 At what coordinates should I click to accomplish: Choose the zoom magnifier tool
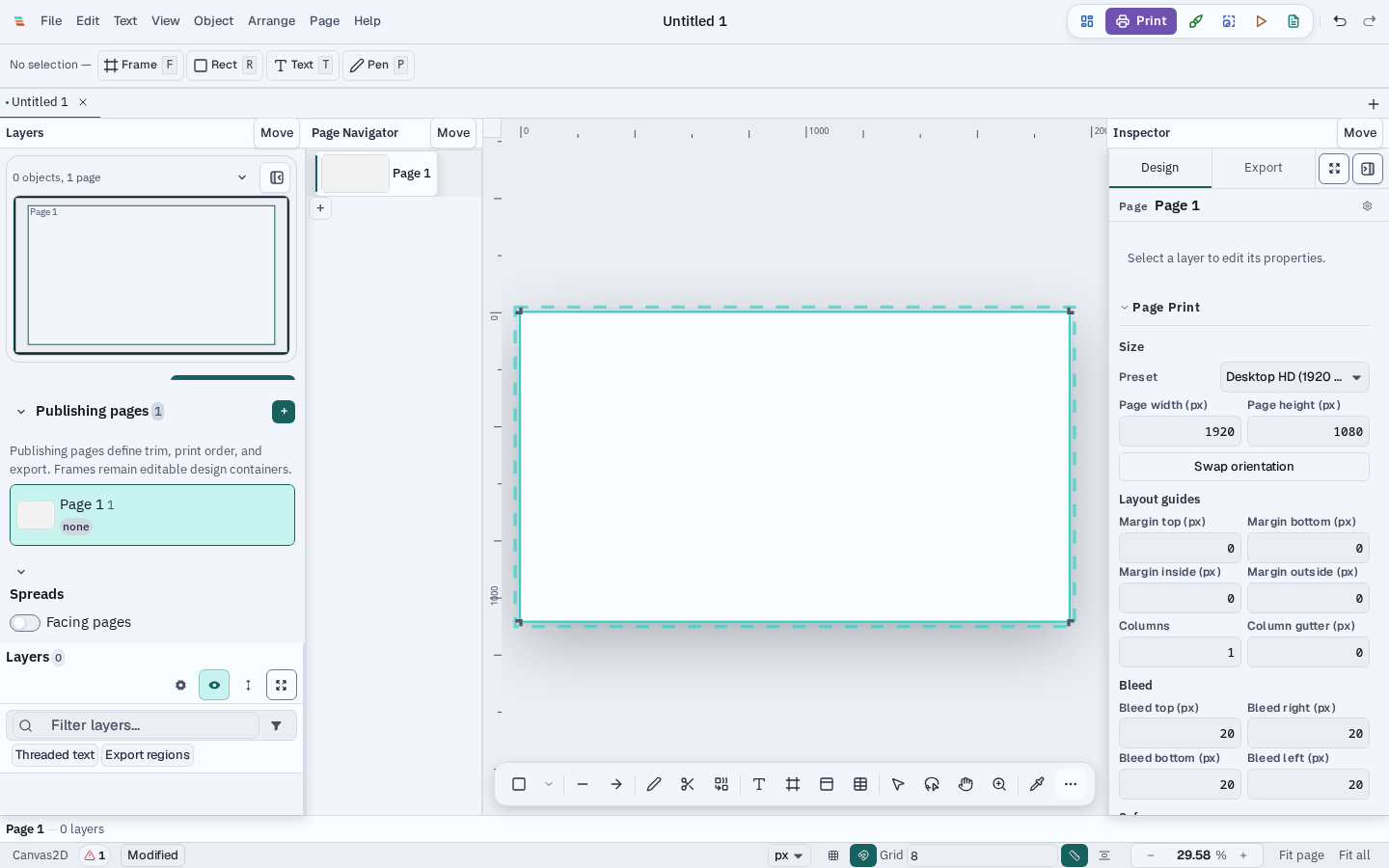[999, 784]
